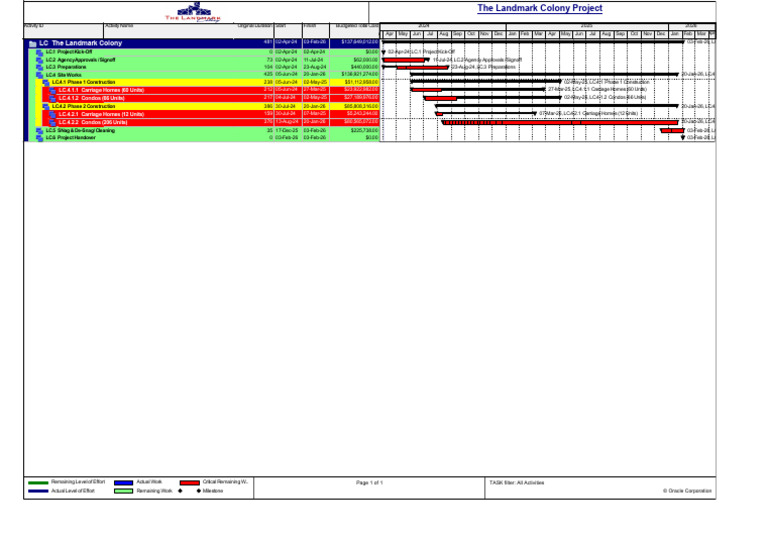Click the red LC.4.1.2 Condos (66 Units) progress bar

(x=441, y=98)
